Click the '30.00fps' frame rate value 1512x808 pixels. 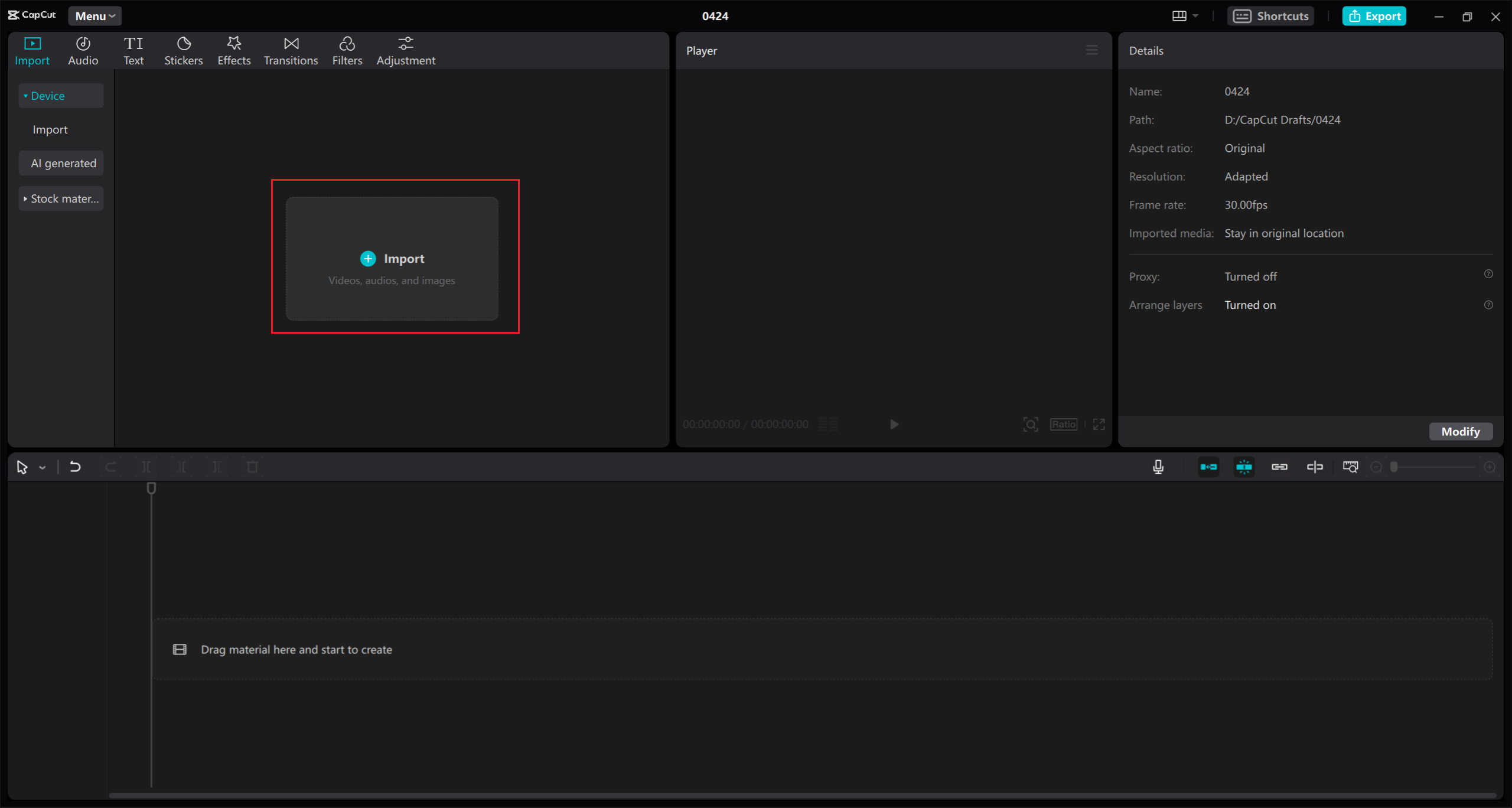1246,205
